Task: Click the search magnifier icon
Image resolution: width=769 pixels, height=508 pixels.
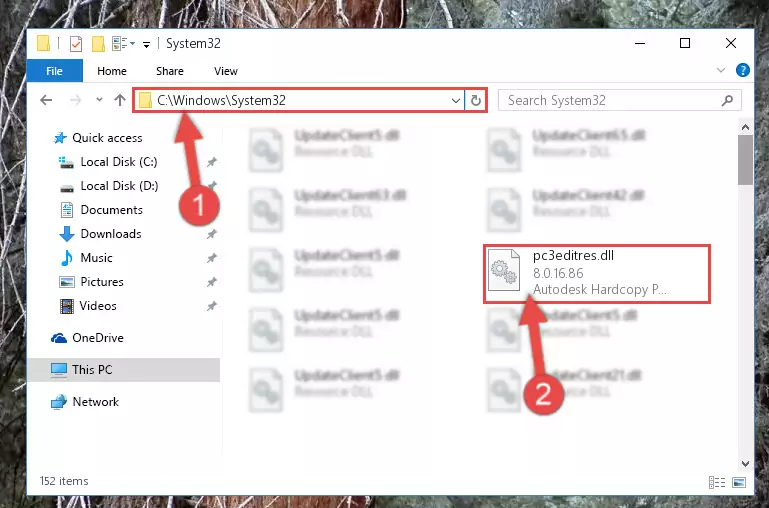Action: coord(727,101)
